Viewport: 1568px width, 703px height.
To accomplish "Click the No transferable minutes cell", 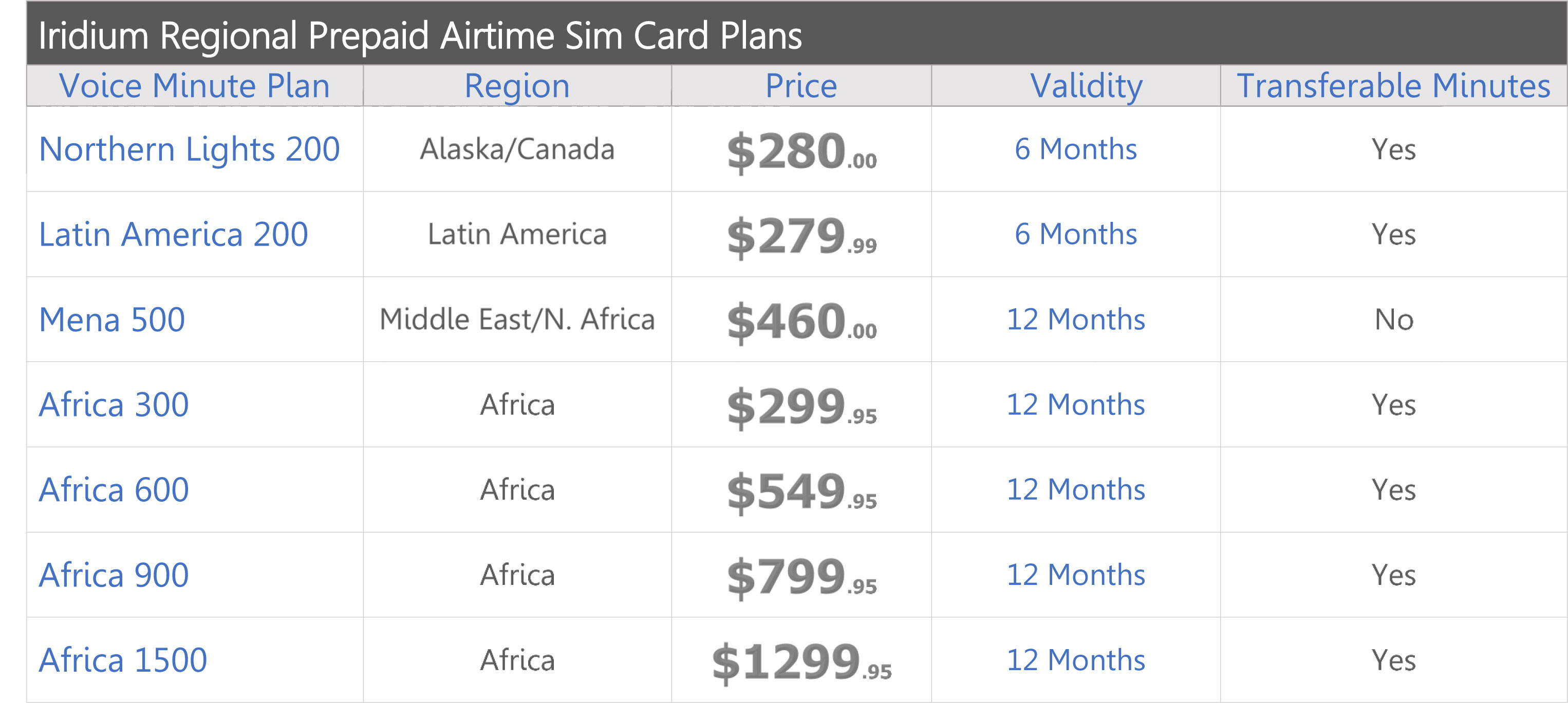I will point(1393,319).
